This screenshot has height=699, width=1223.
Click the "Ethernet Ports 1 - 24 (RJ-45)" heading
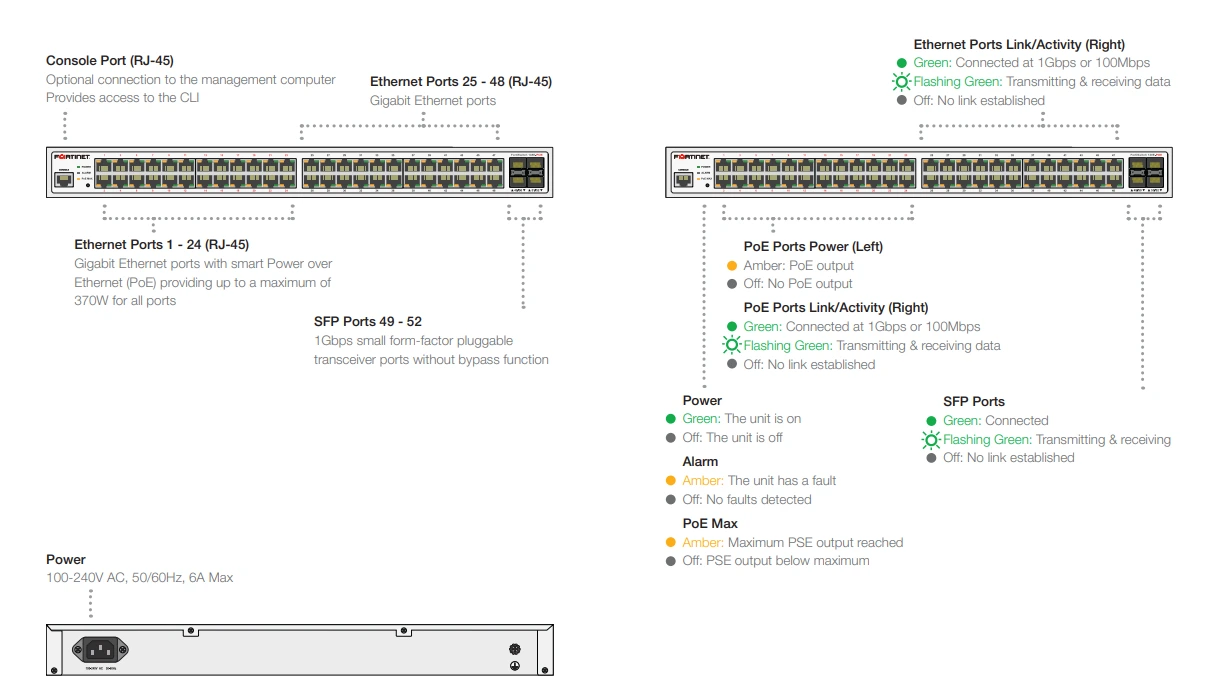162,244
